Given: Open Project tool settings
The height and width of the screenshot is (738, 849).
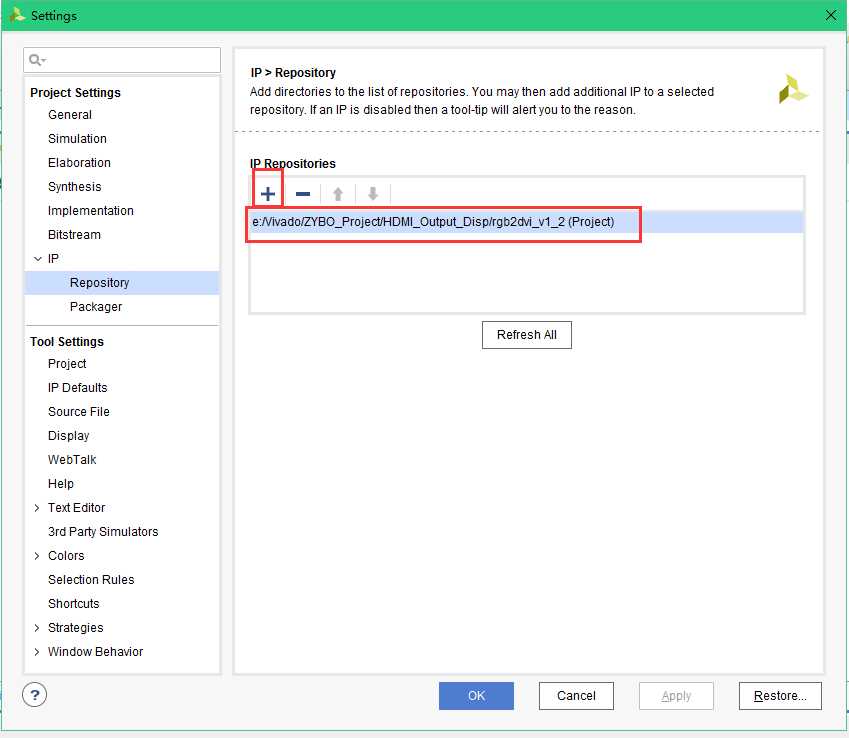Looking at the screenshot, I should (67, 364).
